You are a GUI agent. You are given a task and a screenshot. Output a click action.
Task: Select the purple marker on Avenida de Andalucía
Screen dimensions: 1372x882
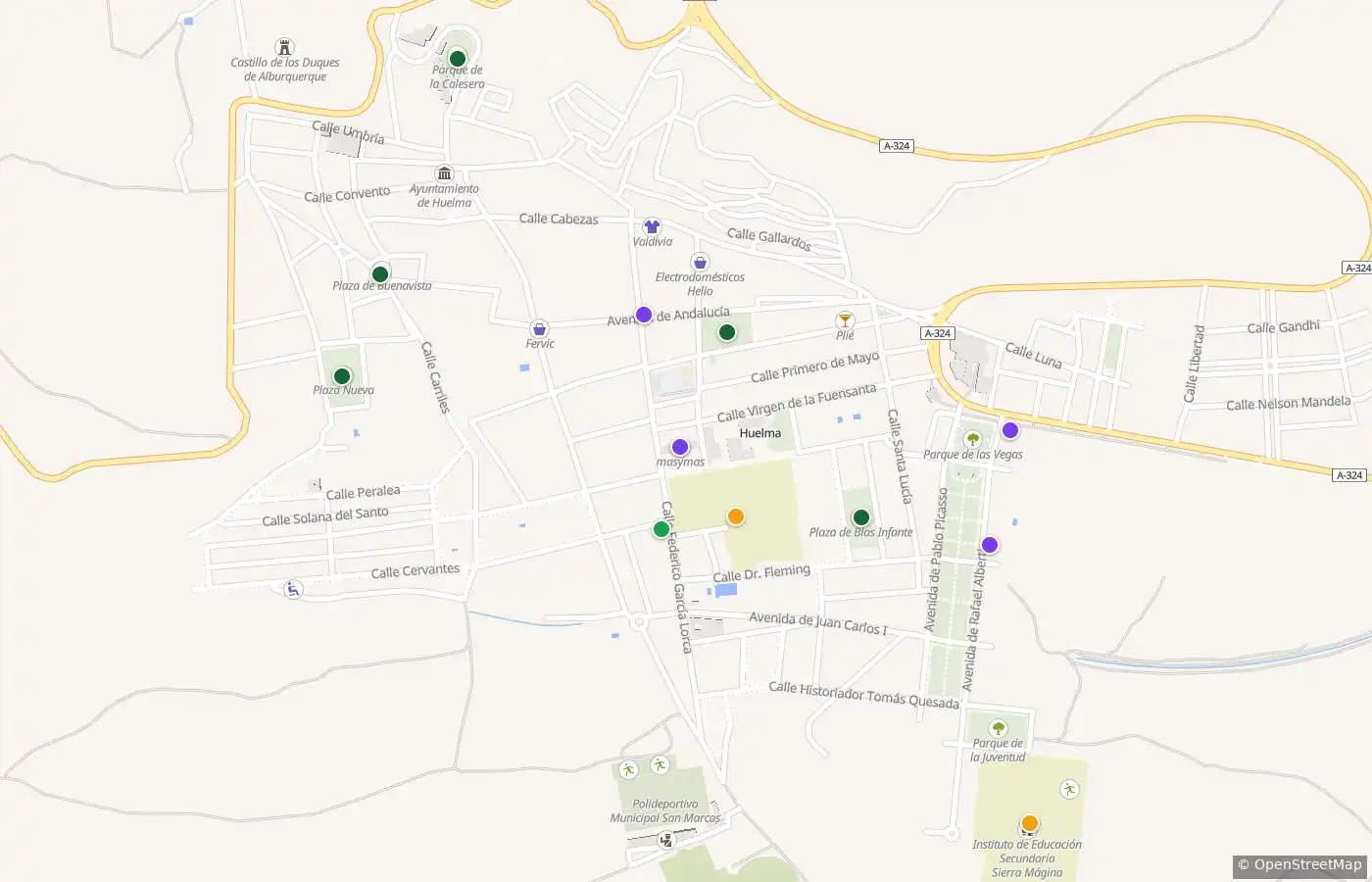click(x=644, y=315)
